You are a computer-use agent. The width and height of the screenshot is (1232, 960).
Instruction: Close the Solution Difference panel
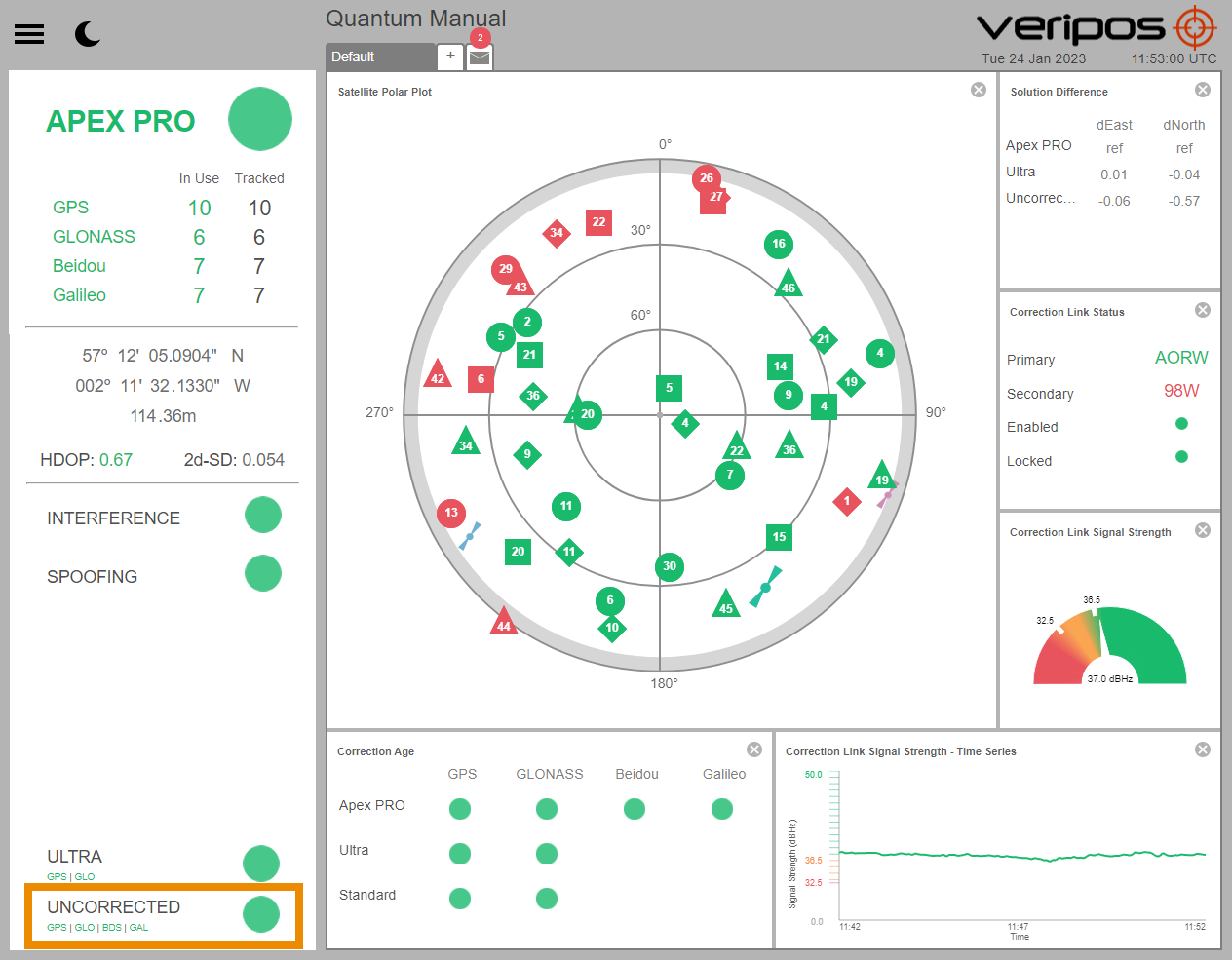pos(1203,90)
